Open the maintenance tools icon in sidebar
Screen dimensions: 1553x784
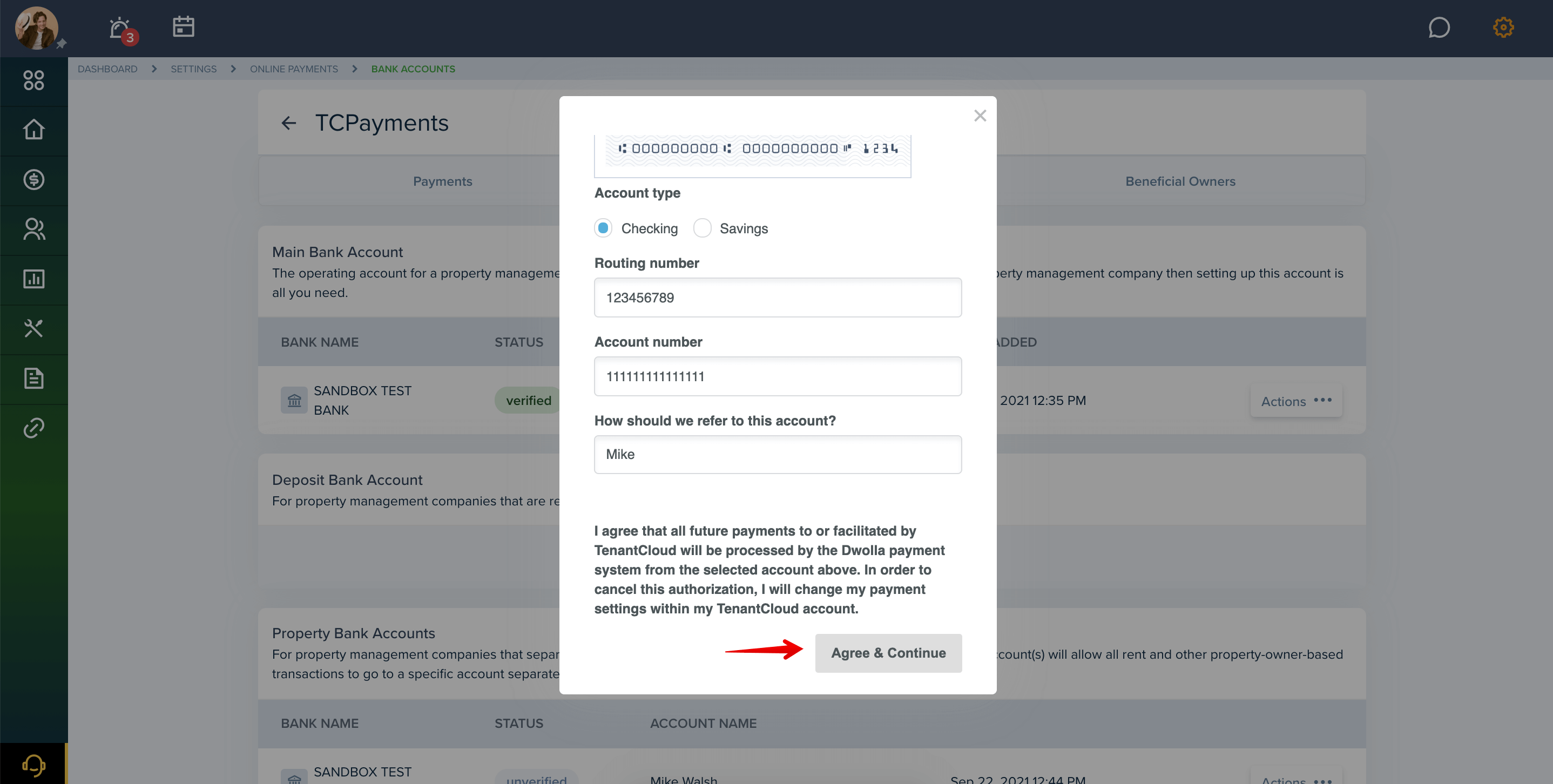pyautogui.click(x=34, y=328)
